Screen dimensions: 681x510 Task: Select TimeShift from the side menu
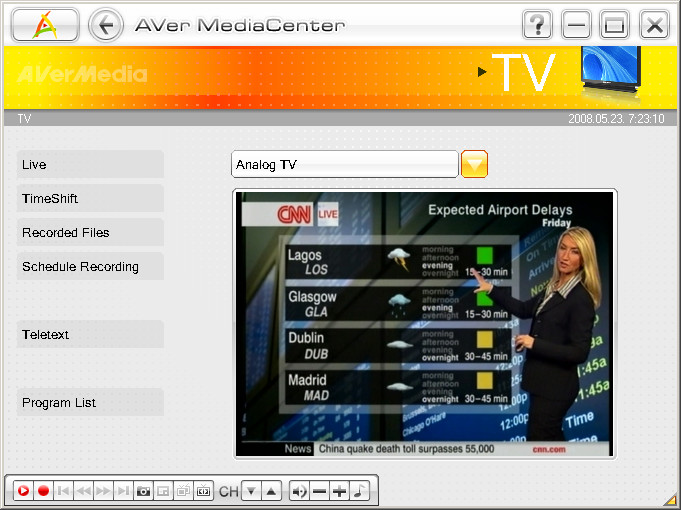pyautogui.click(x=90, y=198)
